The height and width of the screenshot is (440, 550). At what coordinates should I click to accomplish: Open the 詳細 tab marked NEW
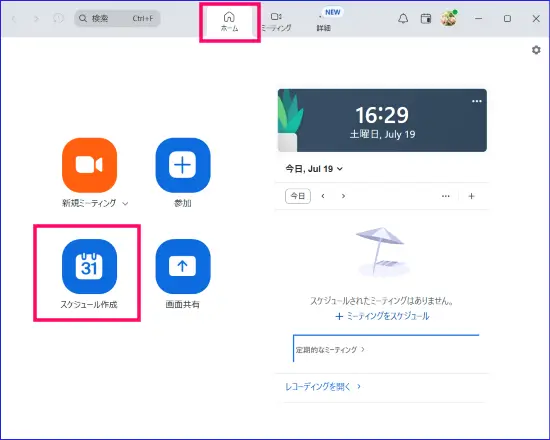point(324,21)
